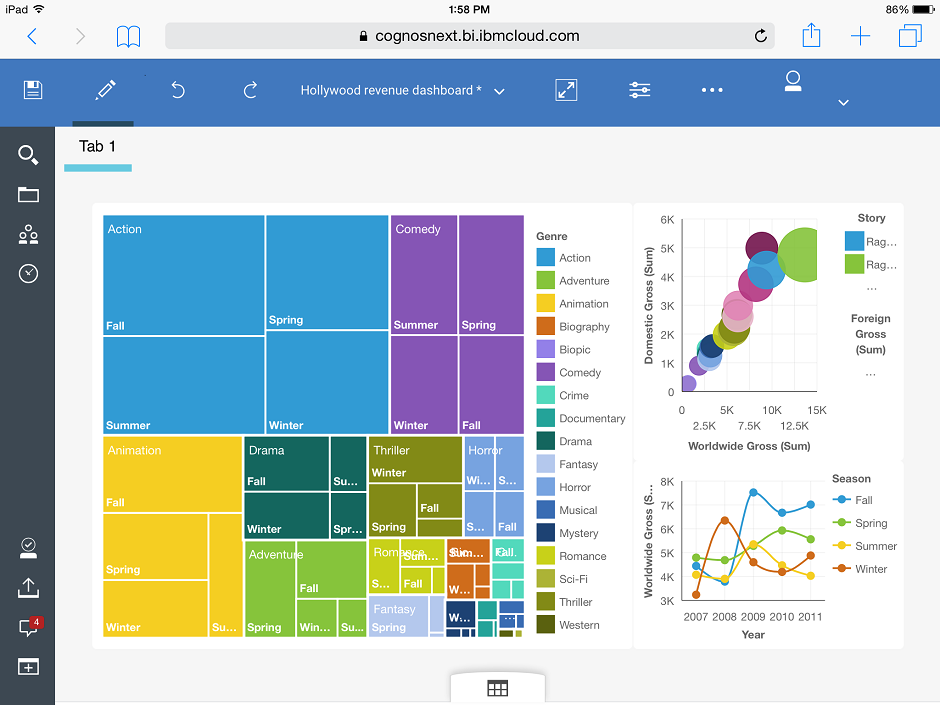Open recently viewed items via clock icon
The height and width of the screenshot is (705, 940).
(27, 273)
